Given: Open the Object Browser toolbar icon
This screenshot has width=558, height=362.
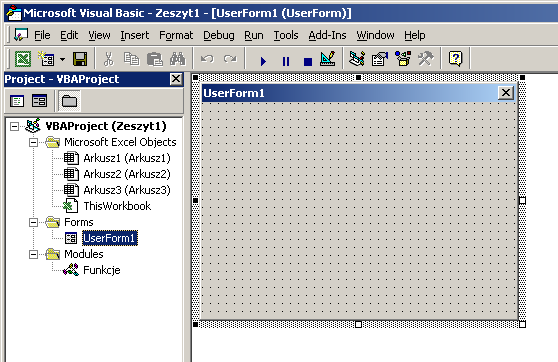Looking at the screenshot, I should click(x=403, y=59).
